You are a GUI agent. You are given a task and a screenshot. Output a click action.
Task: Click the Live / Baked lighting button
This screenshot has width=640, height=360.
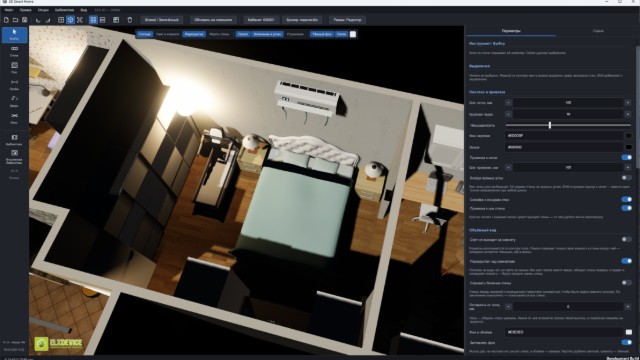point(162,20)
